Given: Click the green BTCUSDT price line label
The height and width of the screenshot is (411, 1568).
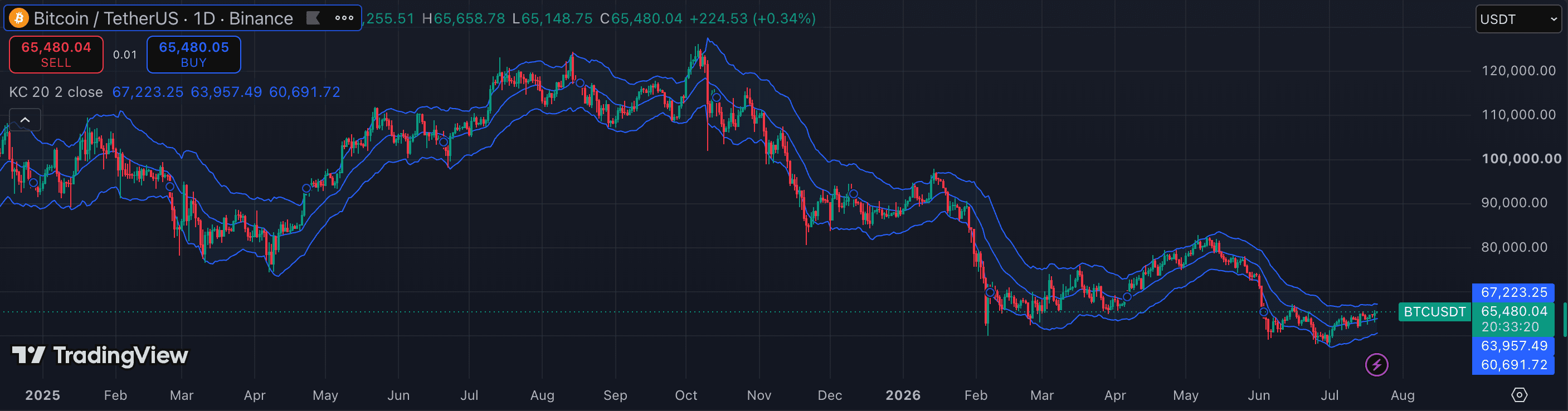Looking at the screenshot, I should pyautogui.click(x=1435, y=312).
